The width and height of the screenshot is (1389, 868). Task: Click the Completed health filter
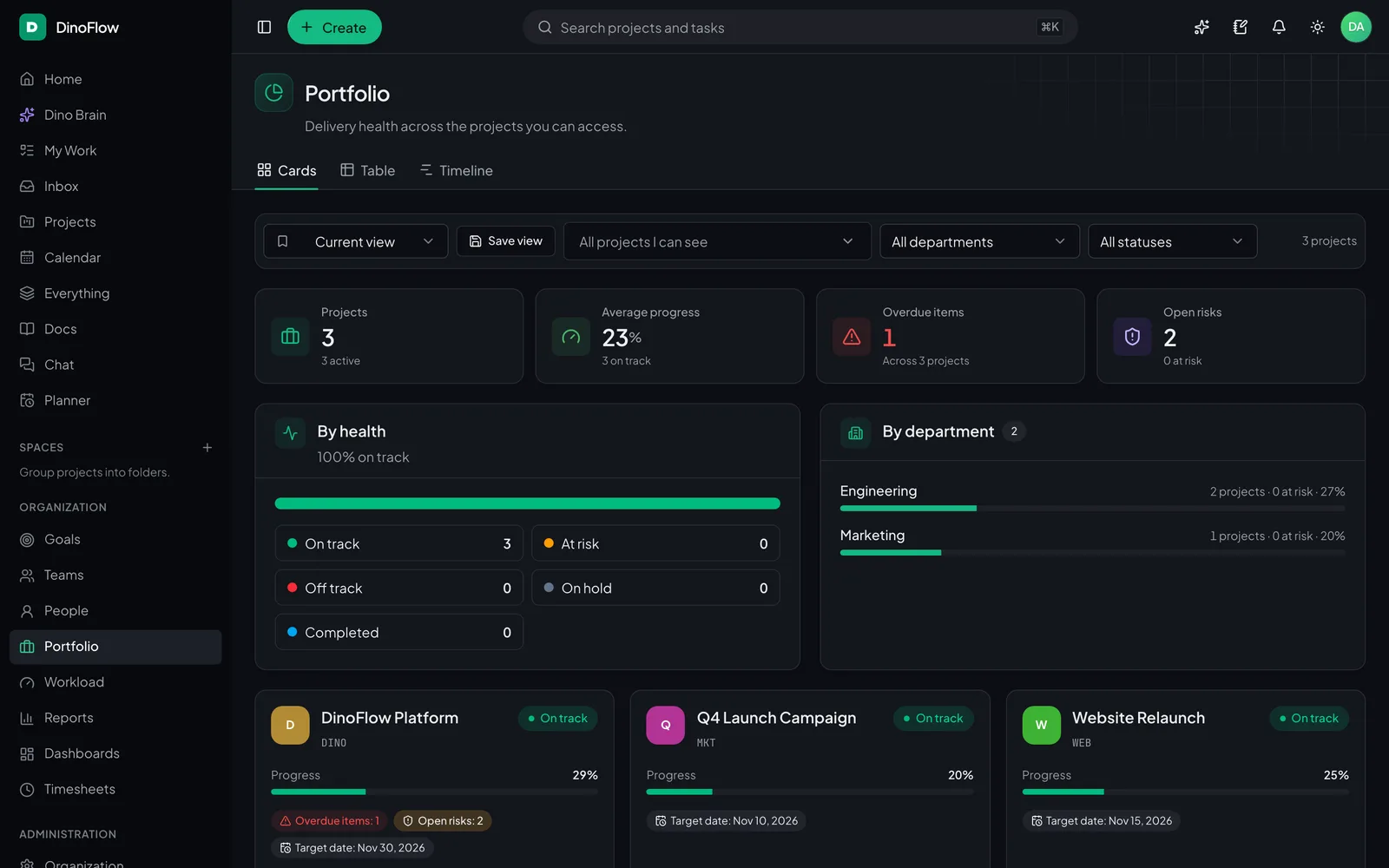click(399, 632)
